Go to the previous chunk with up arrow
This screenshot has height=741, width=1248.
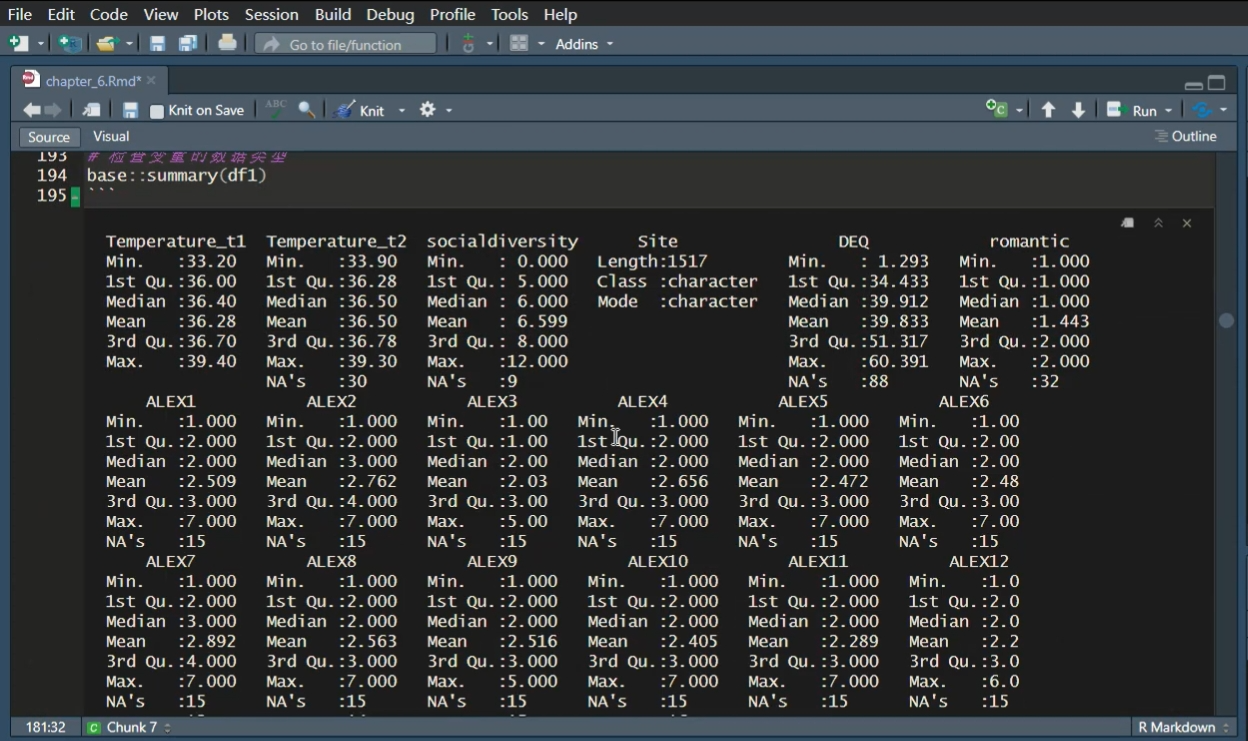pyautogui.click(x=1048, y=110)
